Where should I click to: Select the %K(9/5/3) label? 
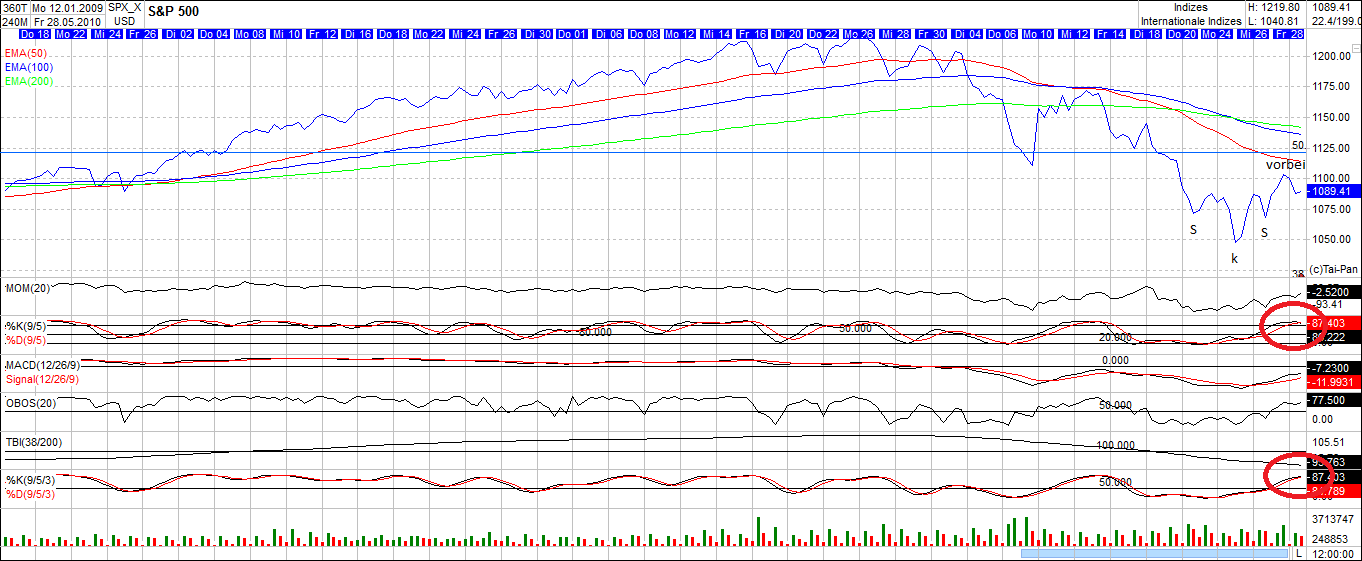coord(31,479)
